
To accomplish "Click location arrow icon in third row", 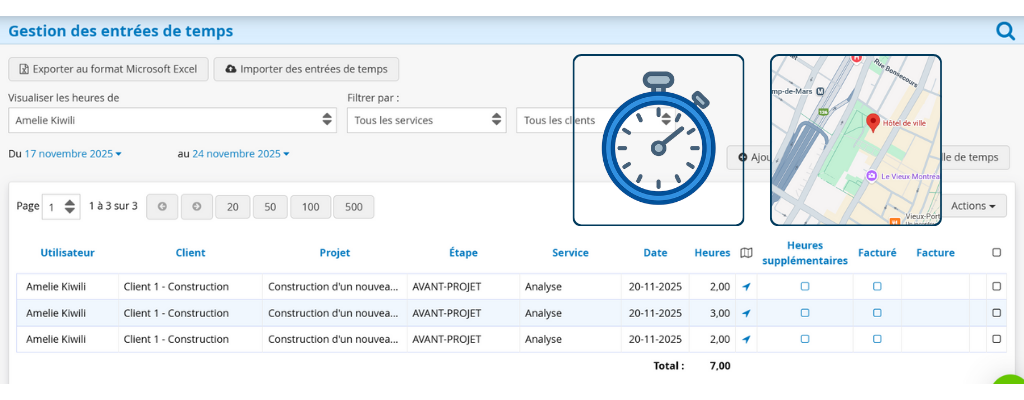I will coord(746,339).
